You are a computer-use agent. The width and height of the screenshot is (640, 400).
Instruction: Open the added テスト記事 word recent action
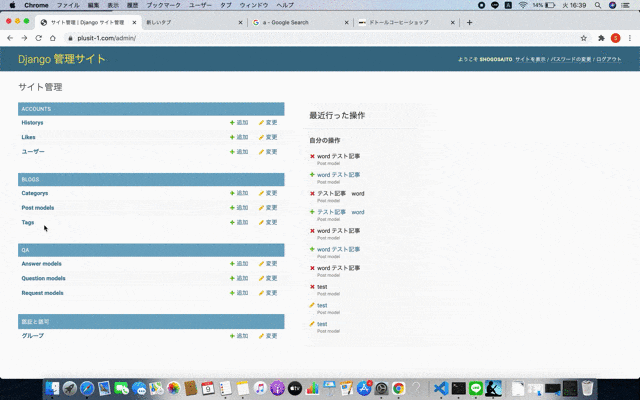(341, 212)
